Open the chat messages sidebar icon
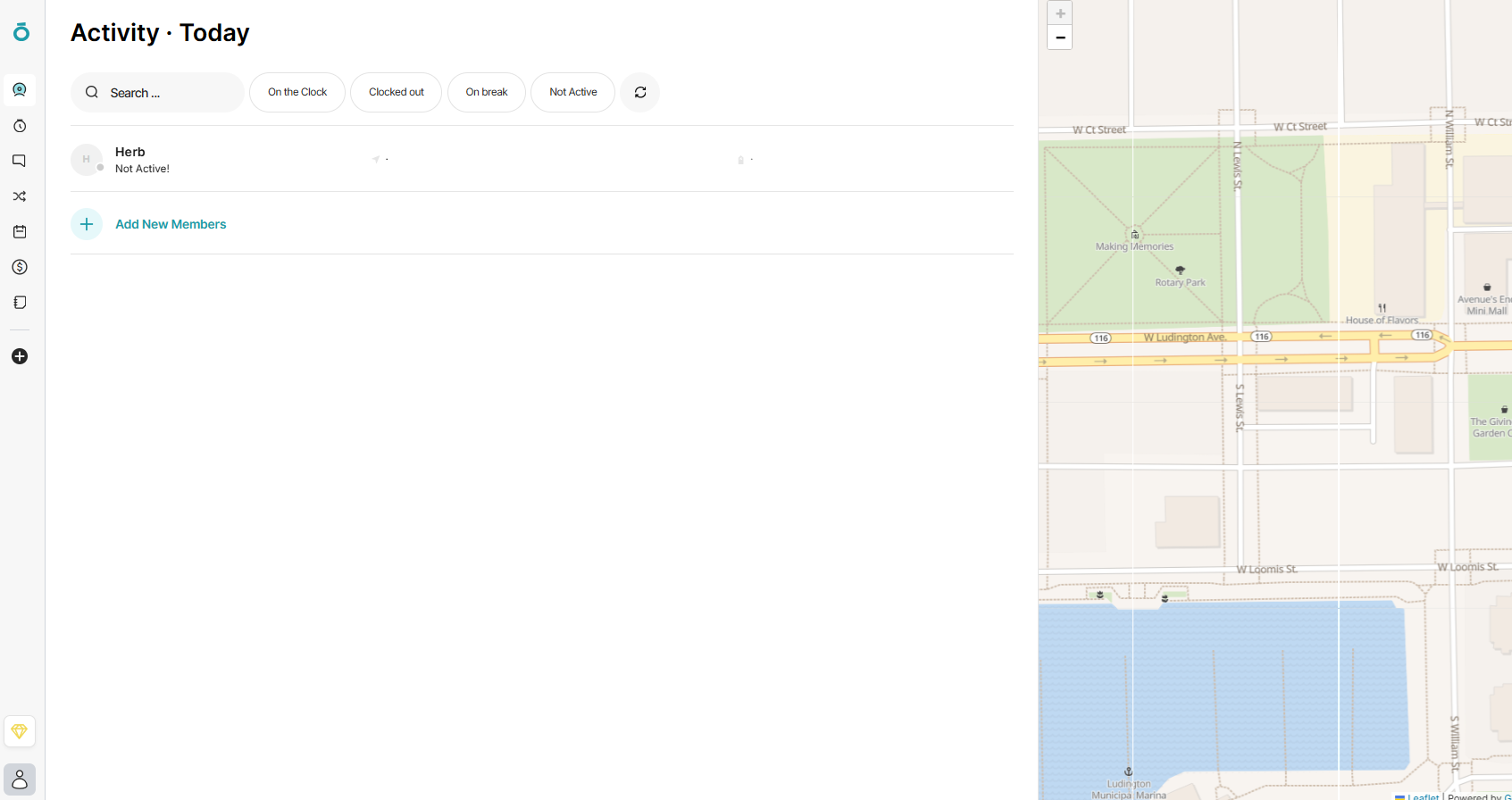Viewport: 1512px width, 800px height. pyautogui.click(x=20, y=161)
